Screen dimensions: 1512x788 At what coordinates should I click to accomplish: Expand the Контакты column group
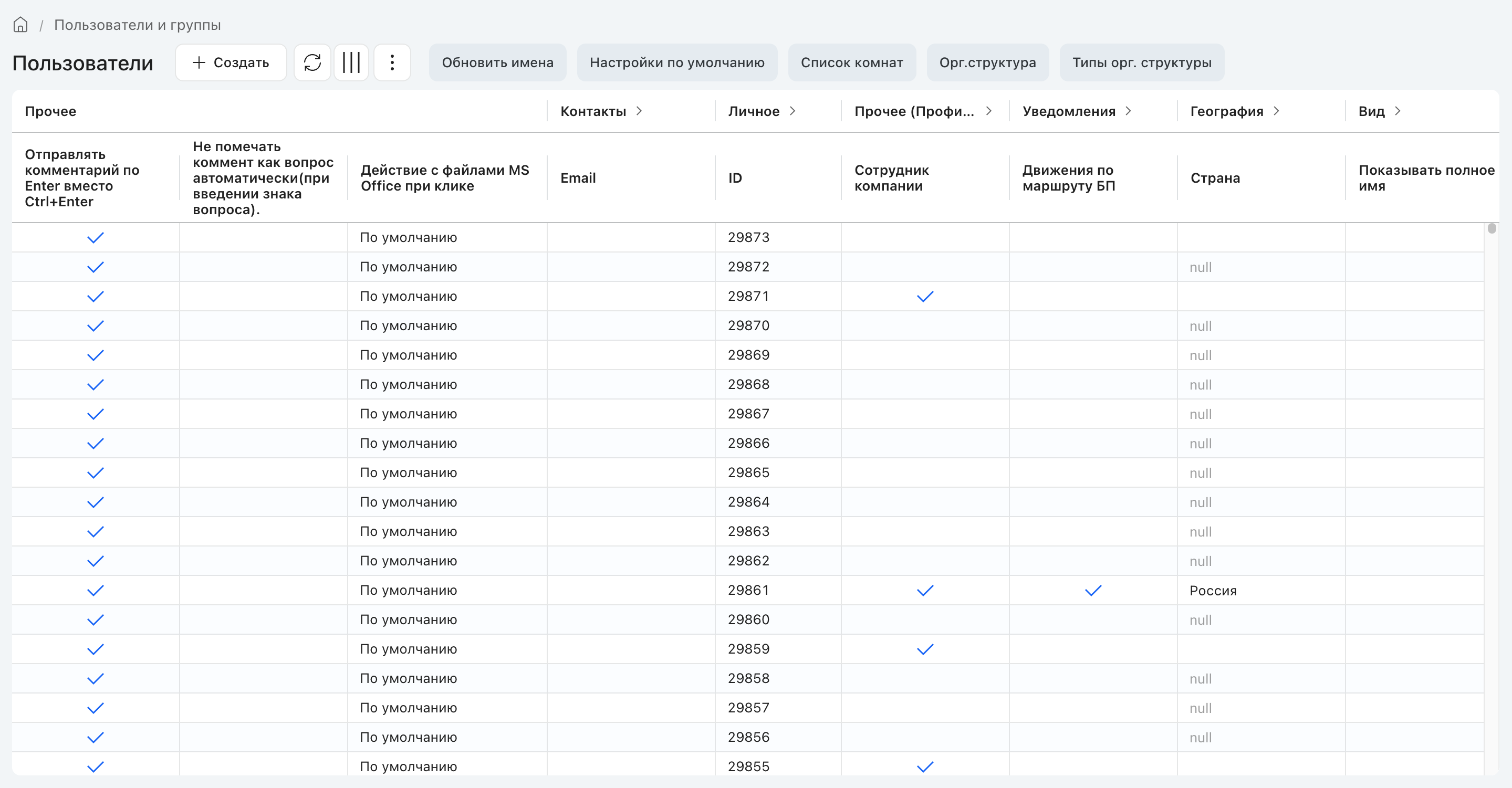[639, 111]
